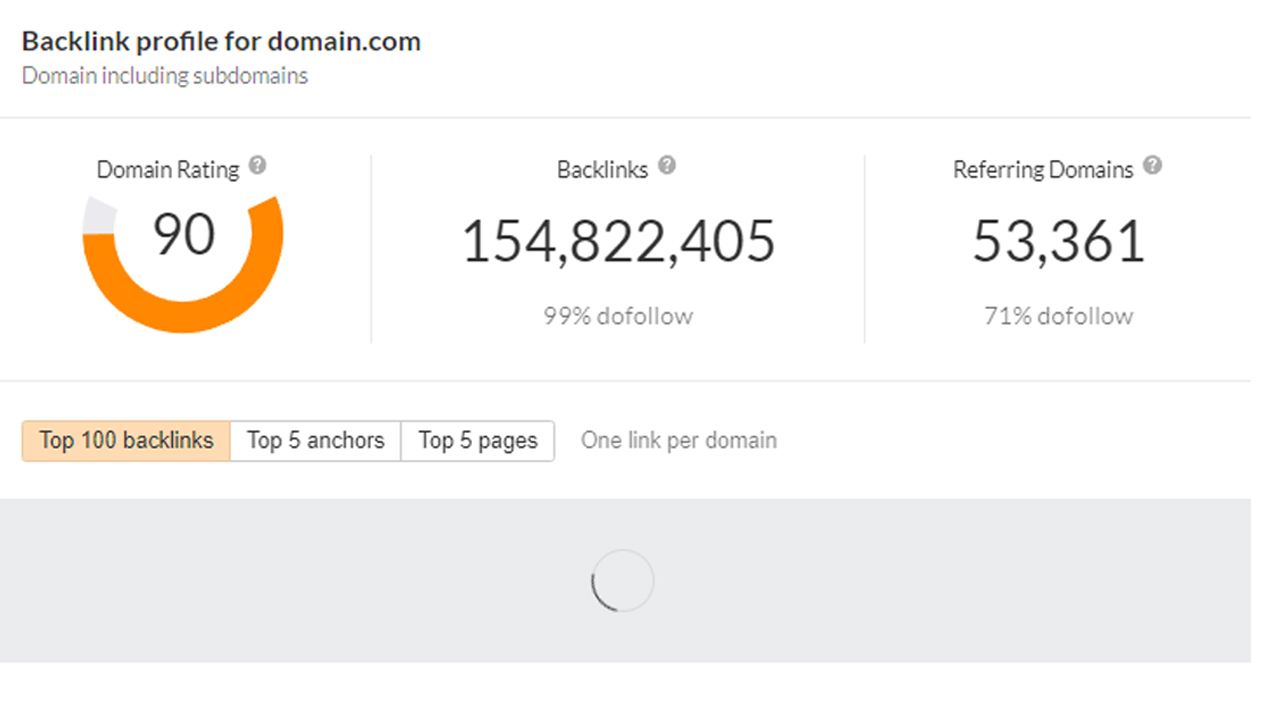
Task: Click help icon beside Referring Domains
Action: (x=1152, y=165)
